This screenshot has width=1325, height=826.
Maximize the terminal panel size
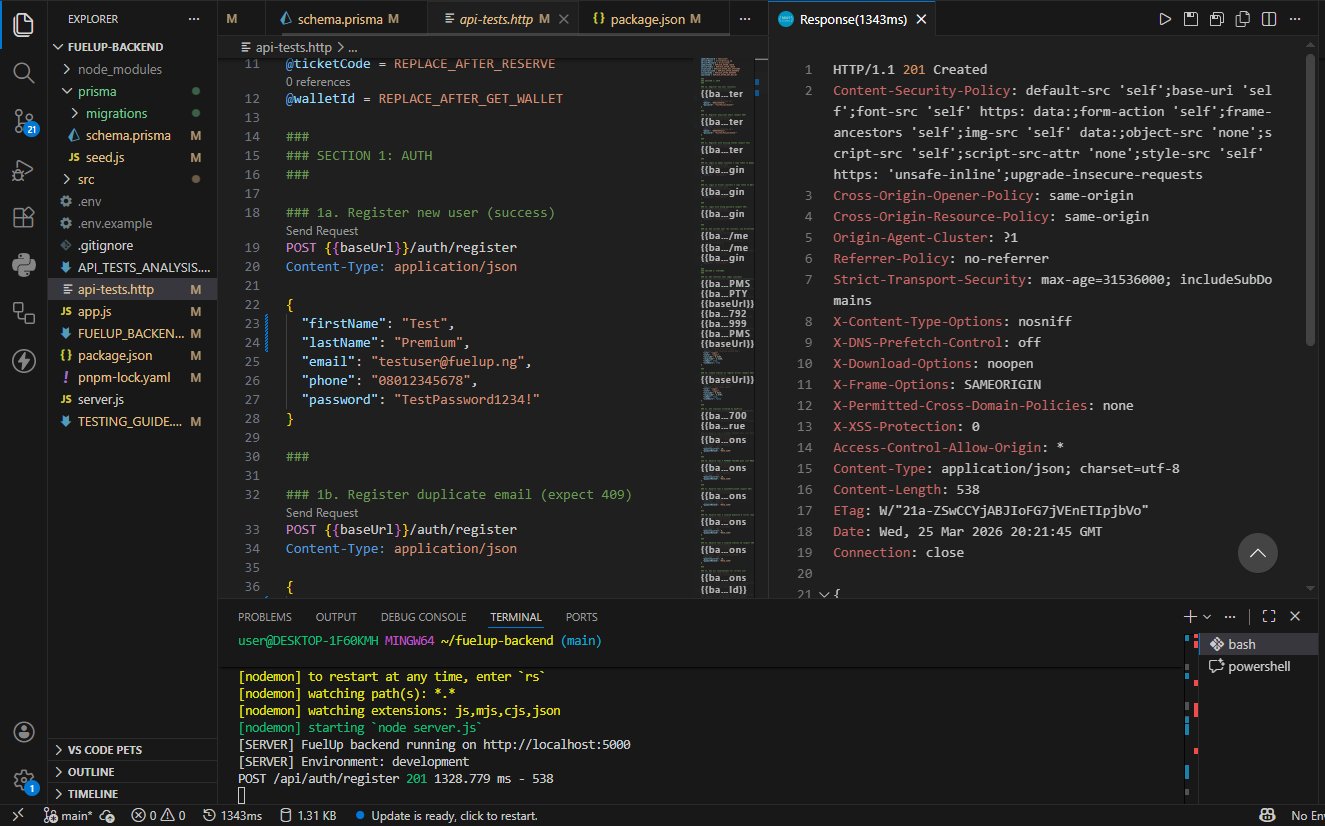tap(1268, 617)
